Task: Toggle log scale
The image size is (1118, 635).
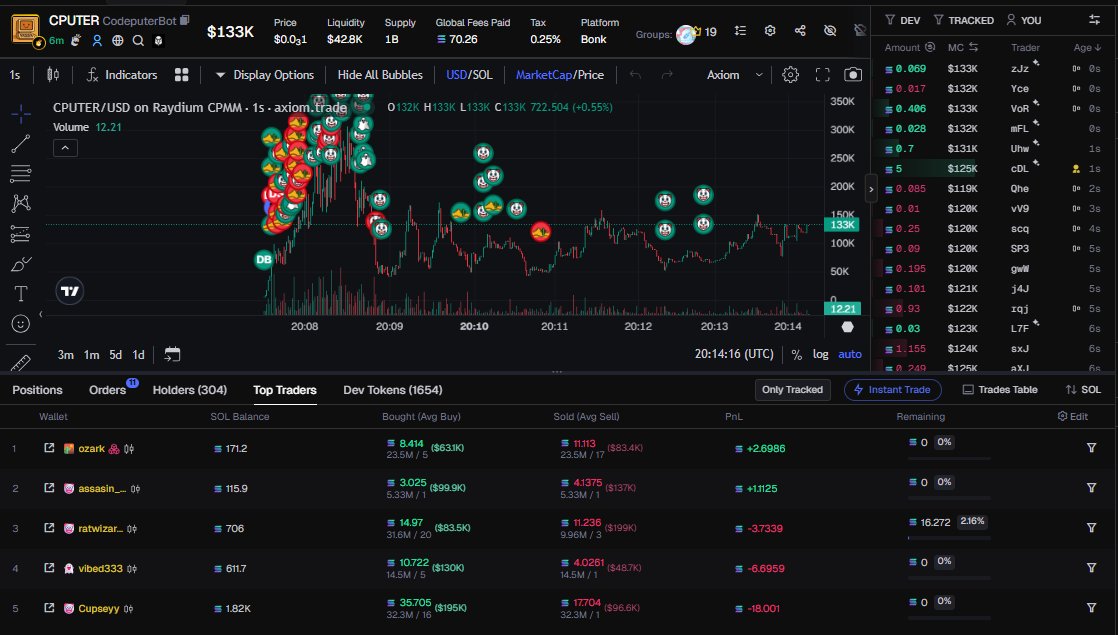Action: [821, 354]
